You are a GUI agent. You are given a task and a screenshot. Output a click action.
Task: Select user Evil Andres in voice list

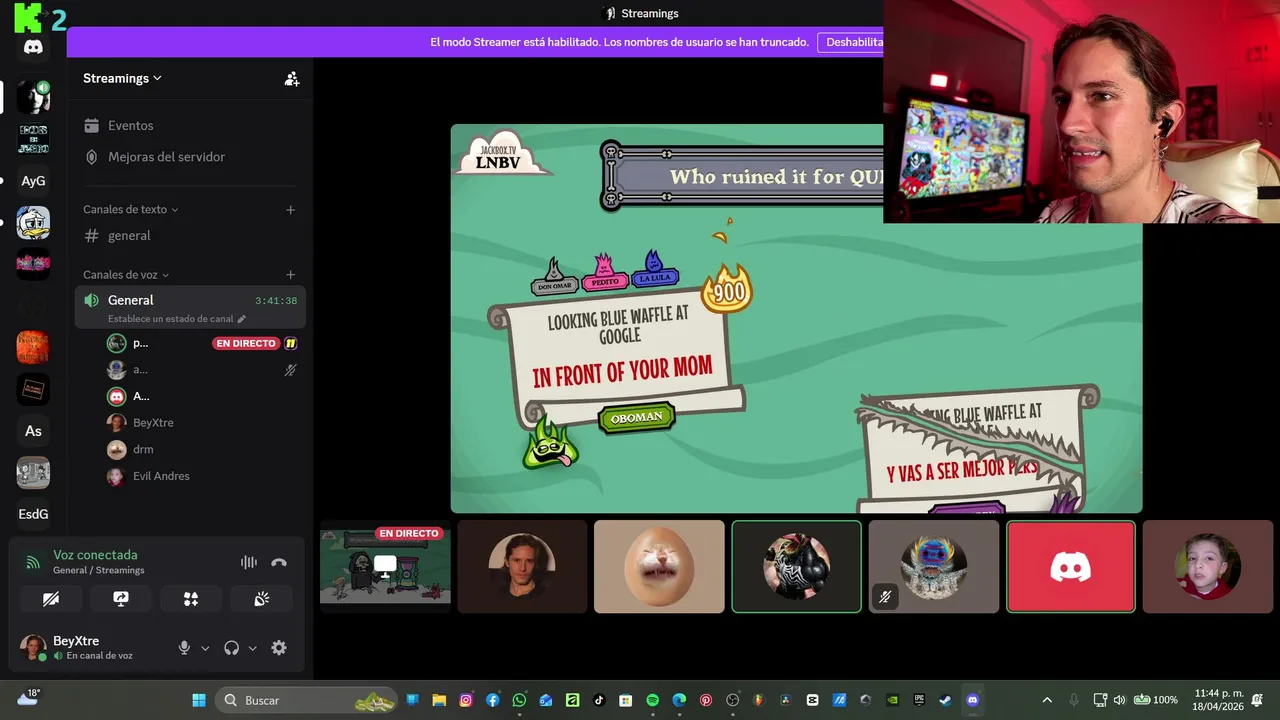click(202, 476)
